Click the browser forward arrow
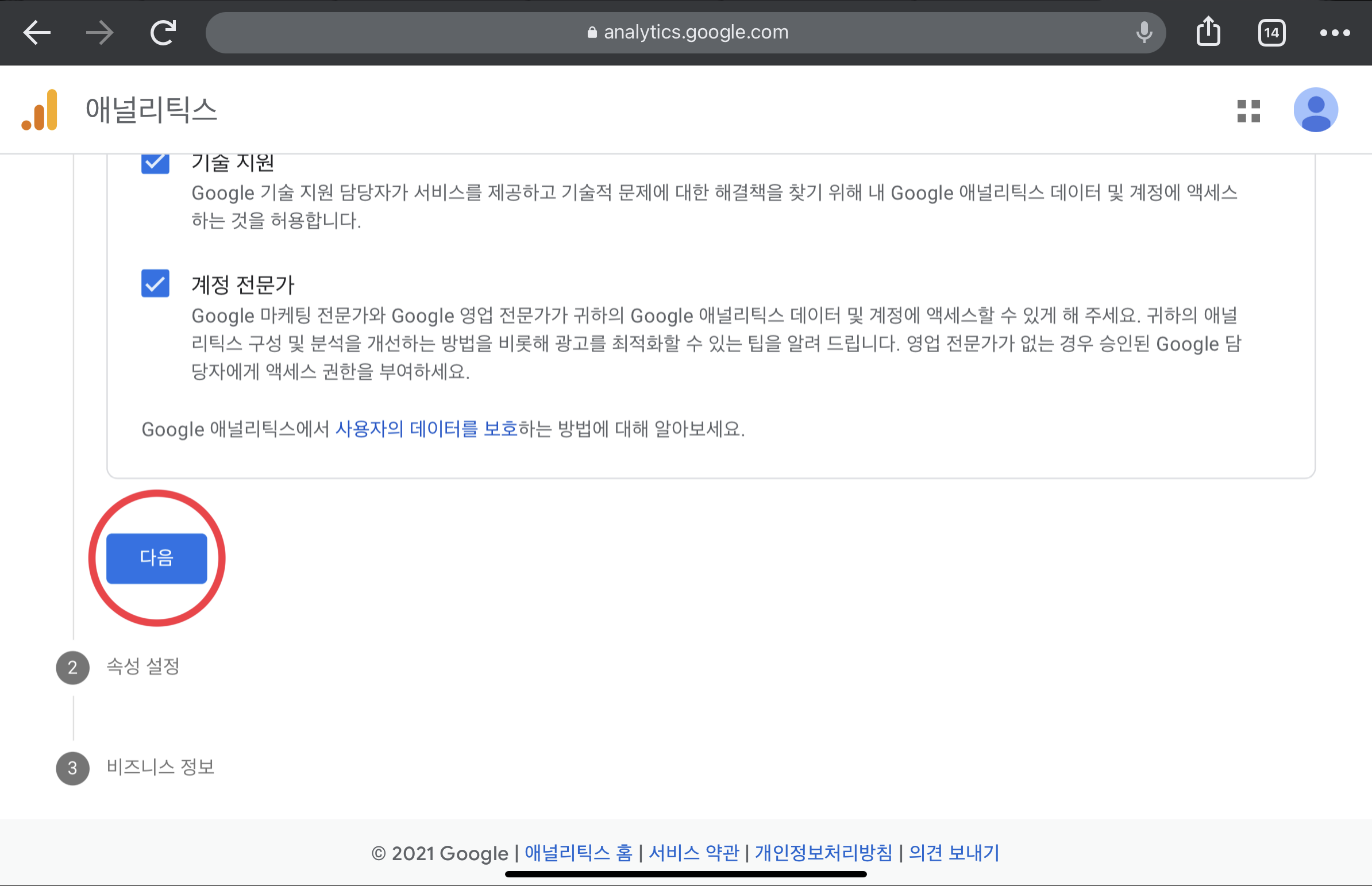This screenshot has height=886, width=1372. [99, 33]
